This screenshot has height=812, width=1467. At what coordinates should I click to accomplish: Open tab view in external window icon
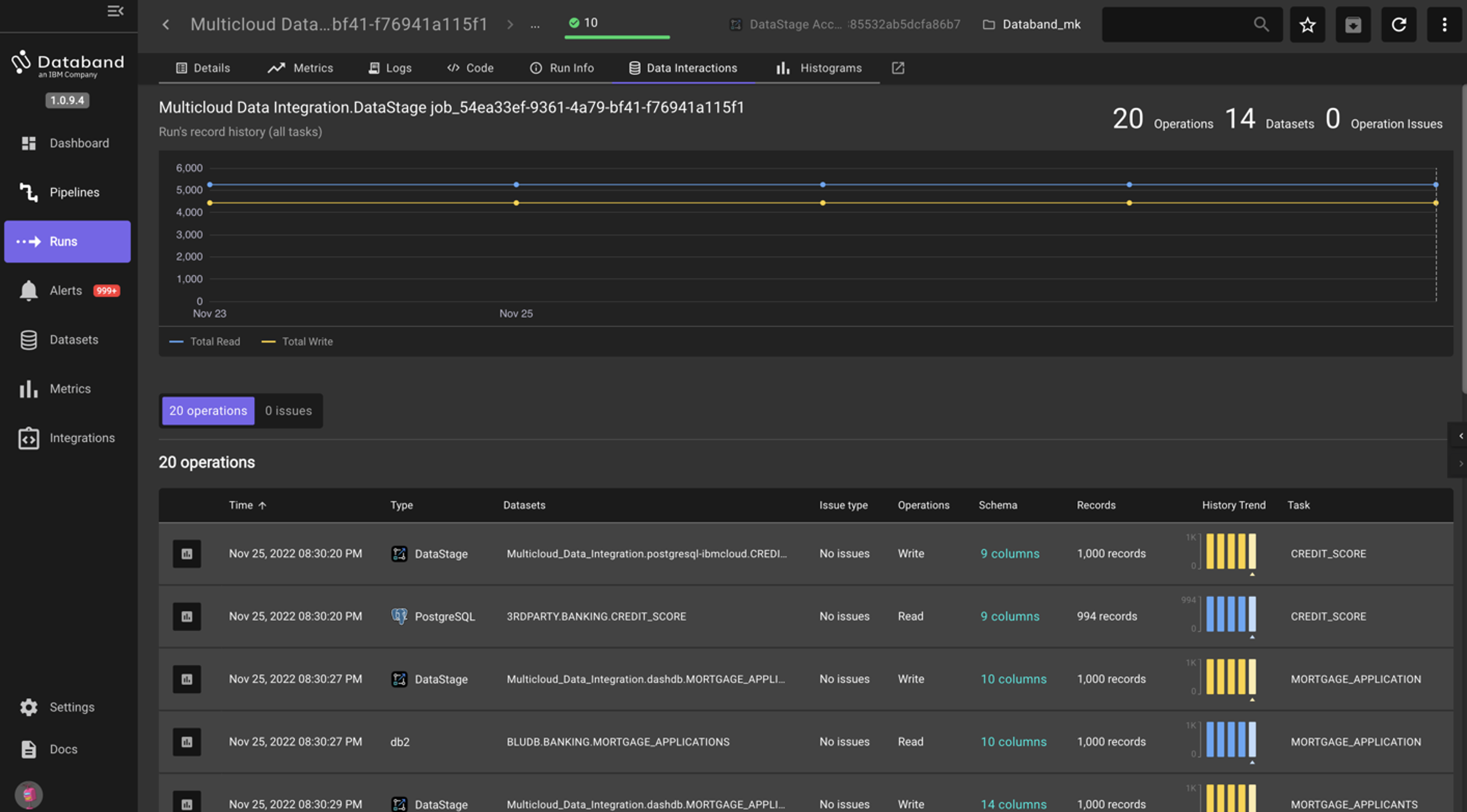(x=898, y=68)
